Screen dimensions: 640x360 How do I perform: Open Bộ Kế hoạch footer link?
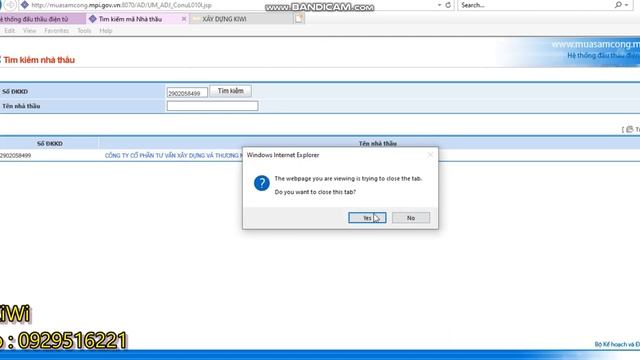click(617, 344)
